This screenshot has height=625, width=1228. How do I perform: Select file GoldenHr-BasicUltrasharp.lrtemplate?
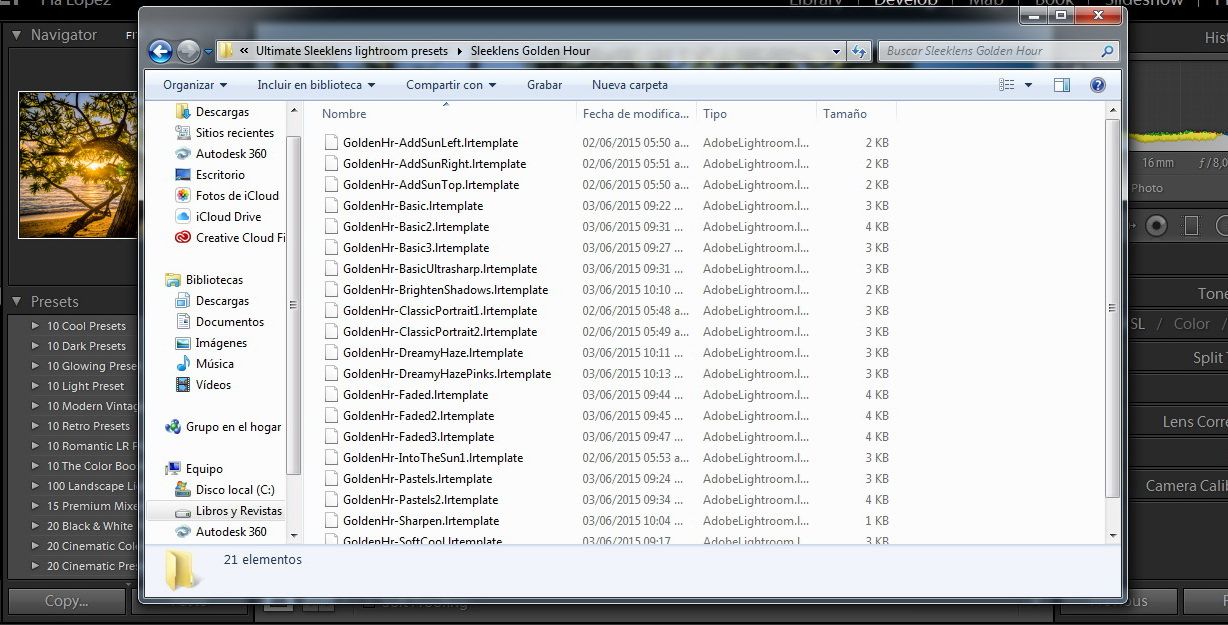[440, 269]
